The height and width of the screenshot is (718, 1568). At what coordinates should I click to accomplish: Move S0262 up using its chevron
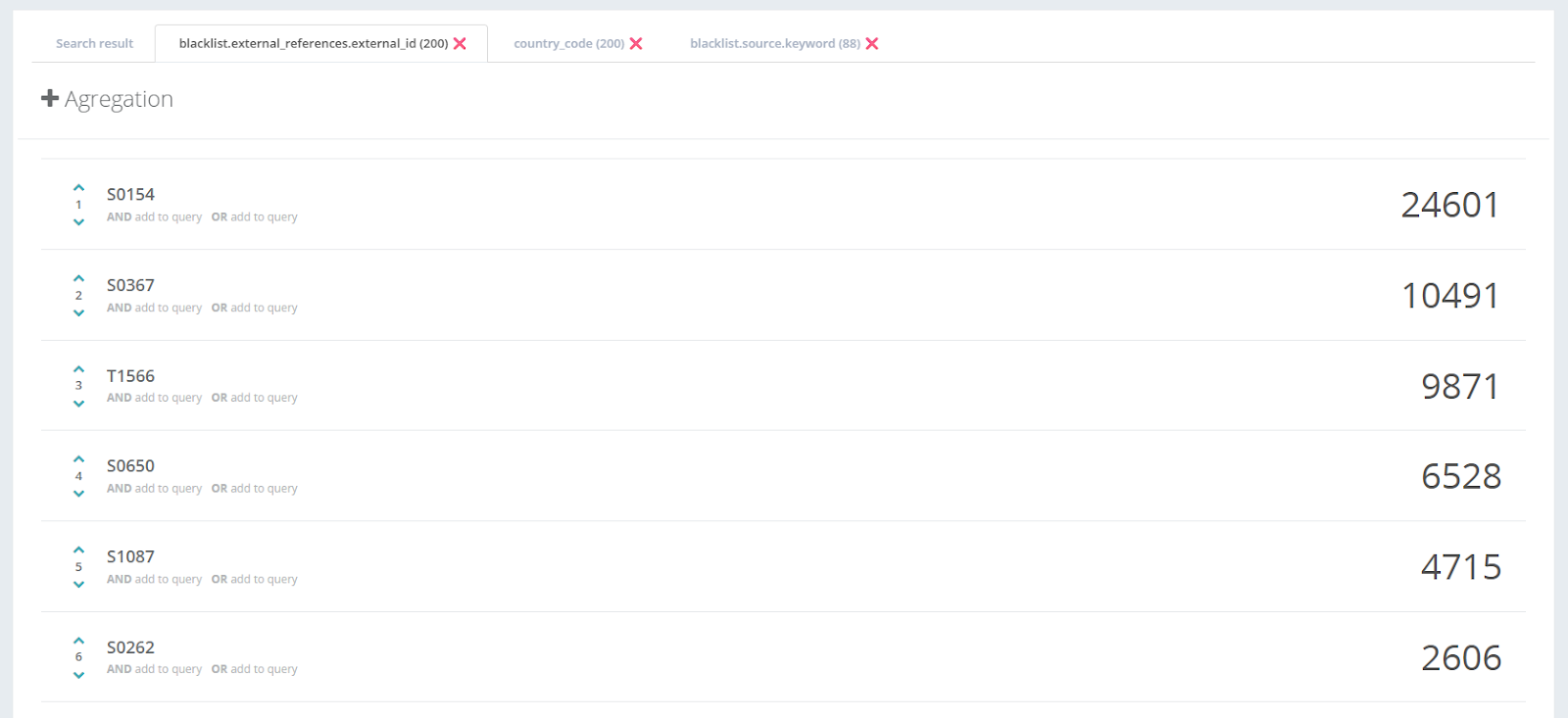tap(78, 642)
